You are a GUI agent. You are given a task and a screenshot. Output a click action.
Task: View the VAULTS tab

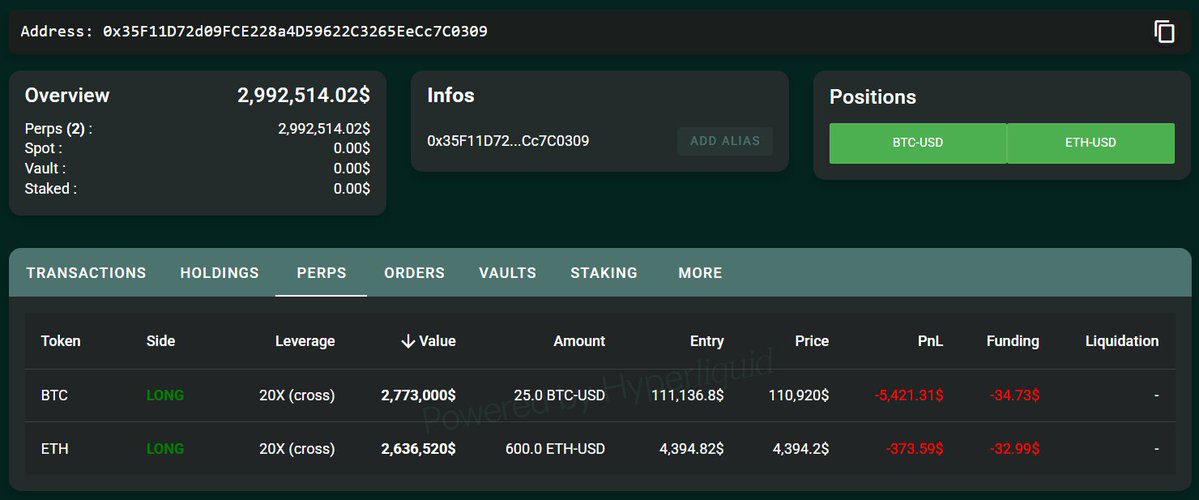click(x=508, y=273)
